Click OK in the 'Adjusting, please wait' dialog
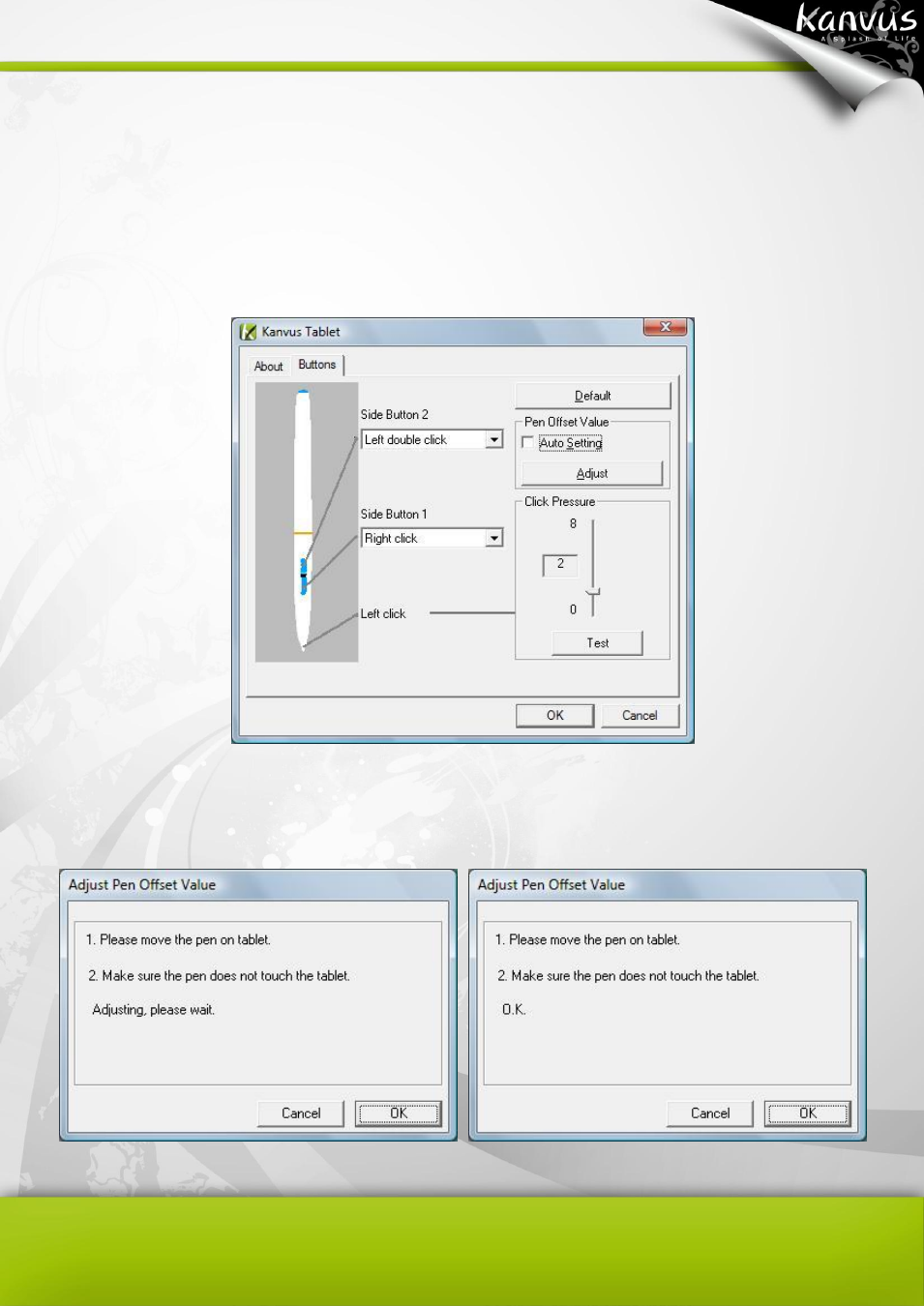This screenshot has width=924, height=1306. [399, 1113]
